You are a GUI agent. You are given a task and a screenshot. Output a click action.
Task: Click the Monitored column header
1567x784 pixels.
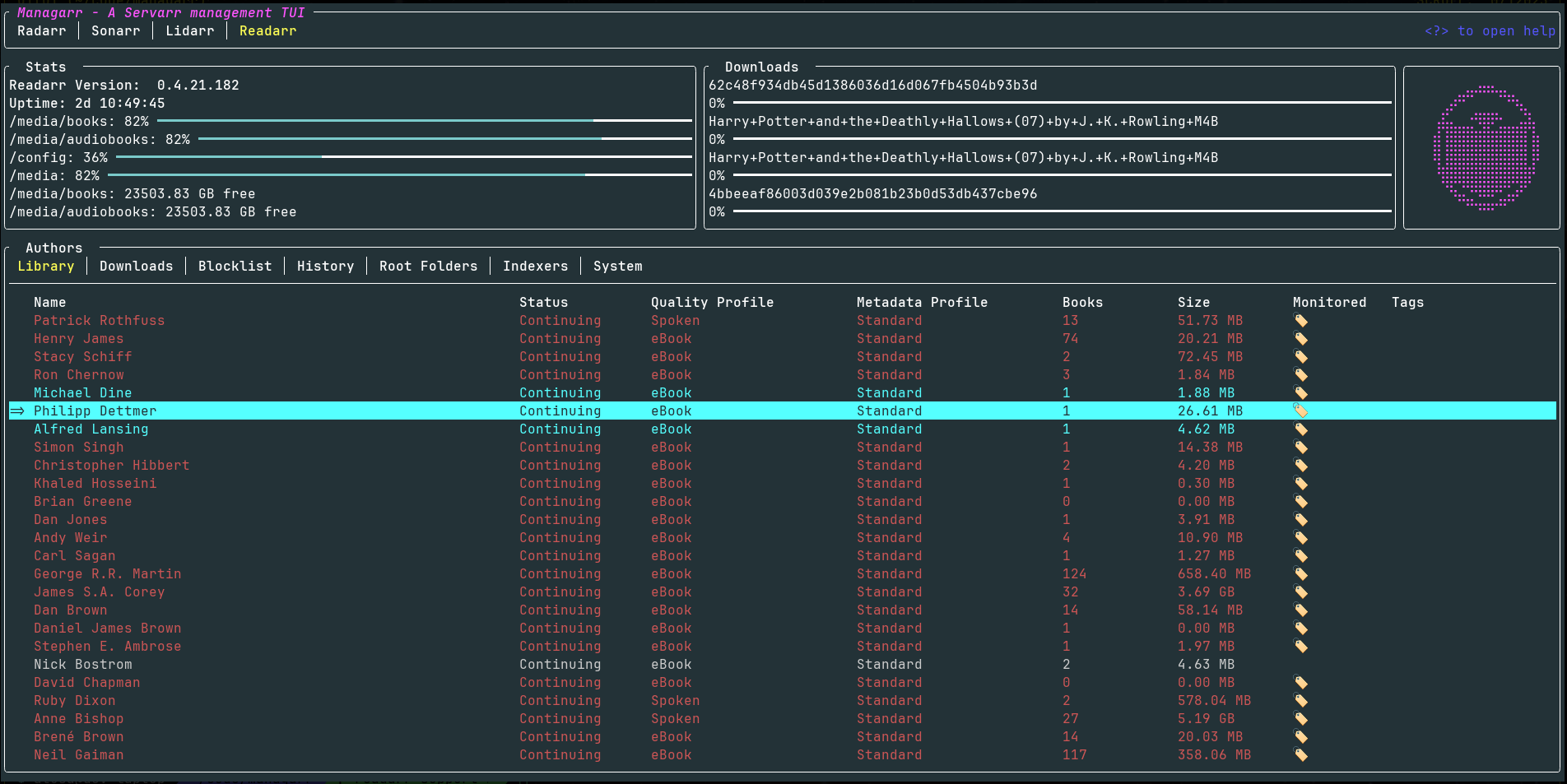1329,303
